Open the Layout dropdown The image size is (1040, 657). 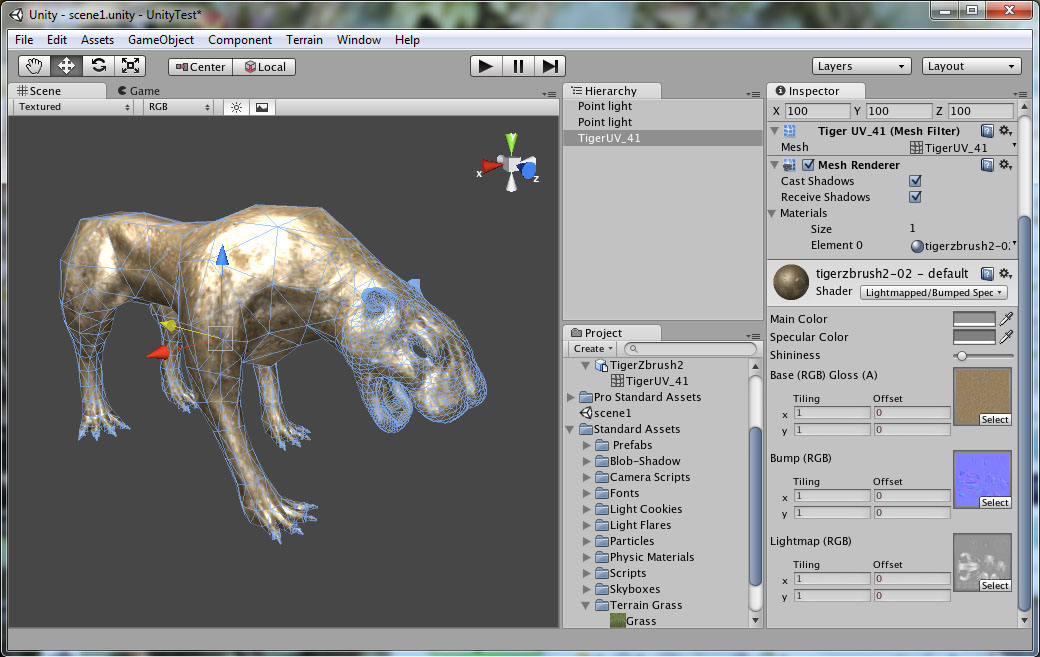[971, 66]
